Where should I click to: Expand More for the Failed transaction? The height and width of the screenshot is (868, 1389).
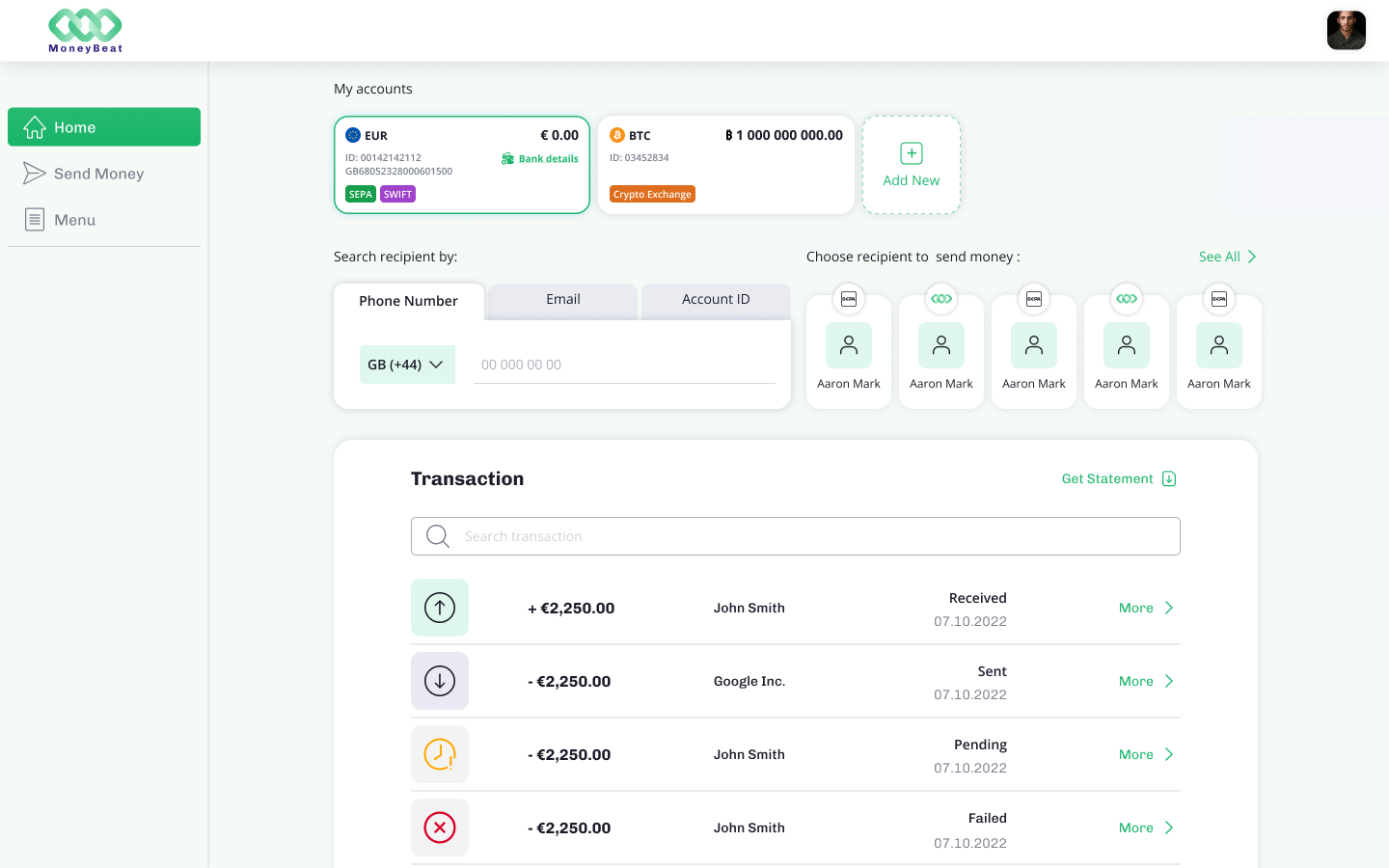point(1146,827)
